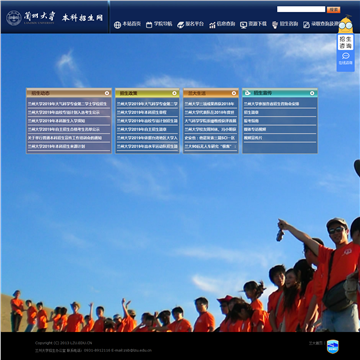Open the 在线咨询 chat bubble icon

(346, 56)
